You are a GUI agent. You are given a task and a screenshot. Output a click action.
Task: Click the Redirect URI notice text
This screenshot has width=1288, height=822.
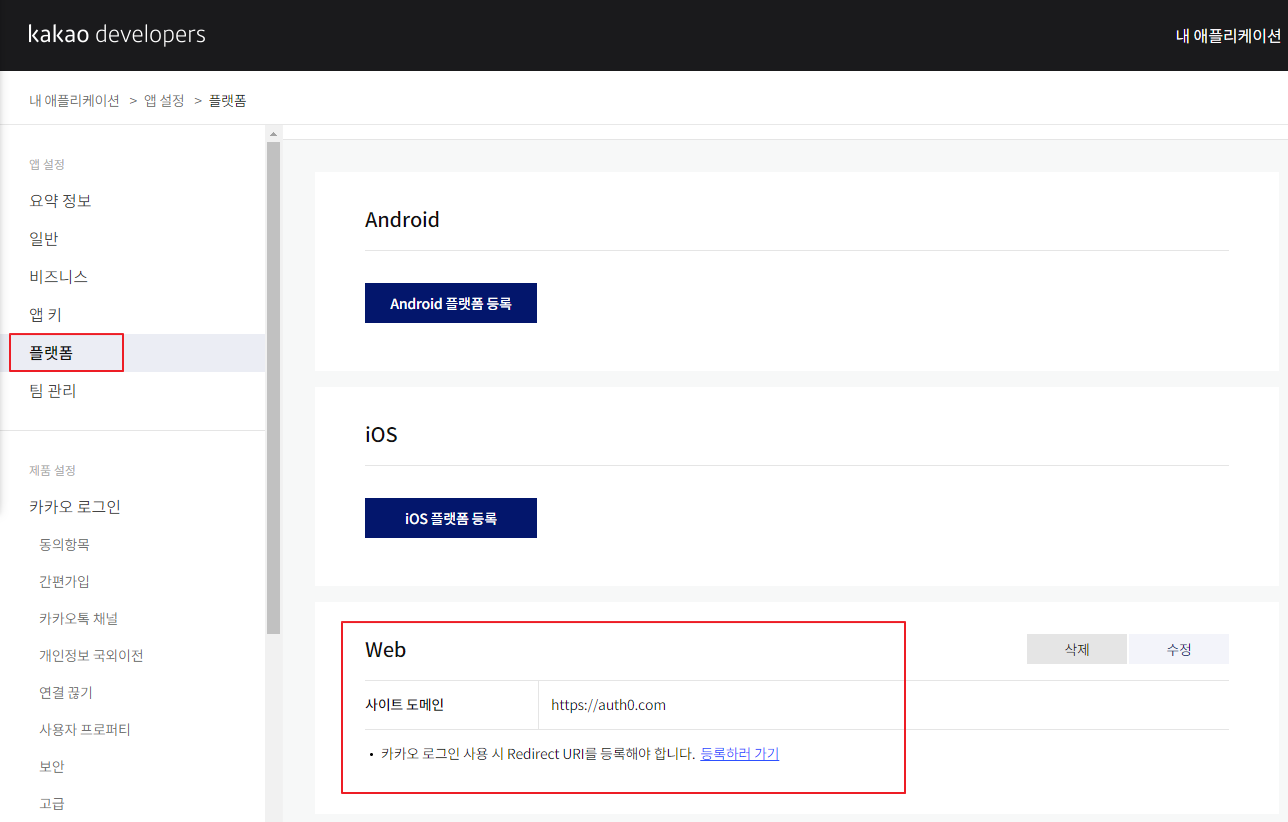point(537,754)
